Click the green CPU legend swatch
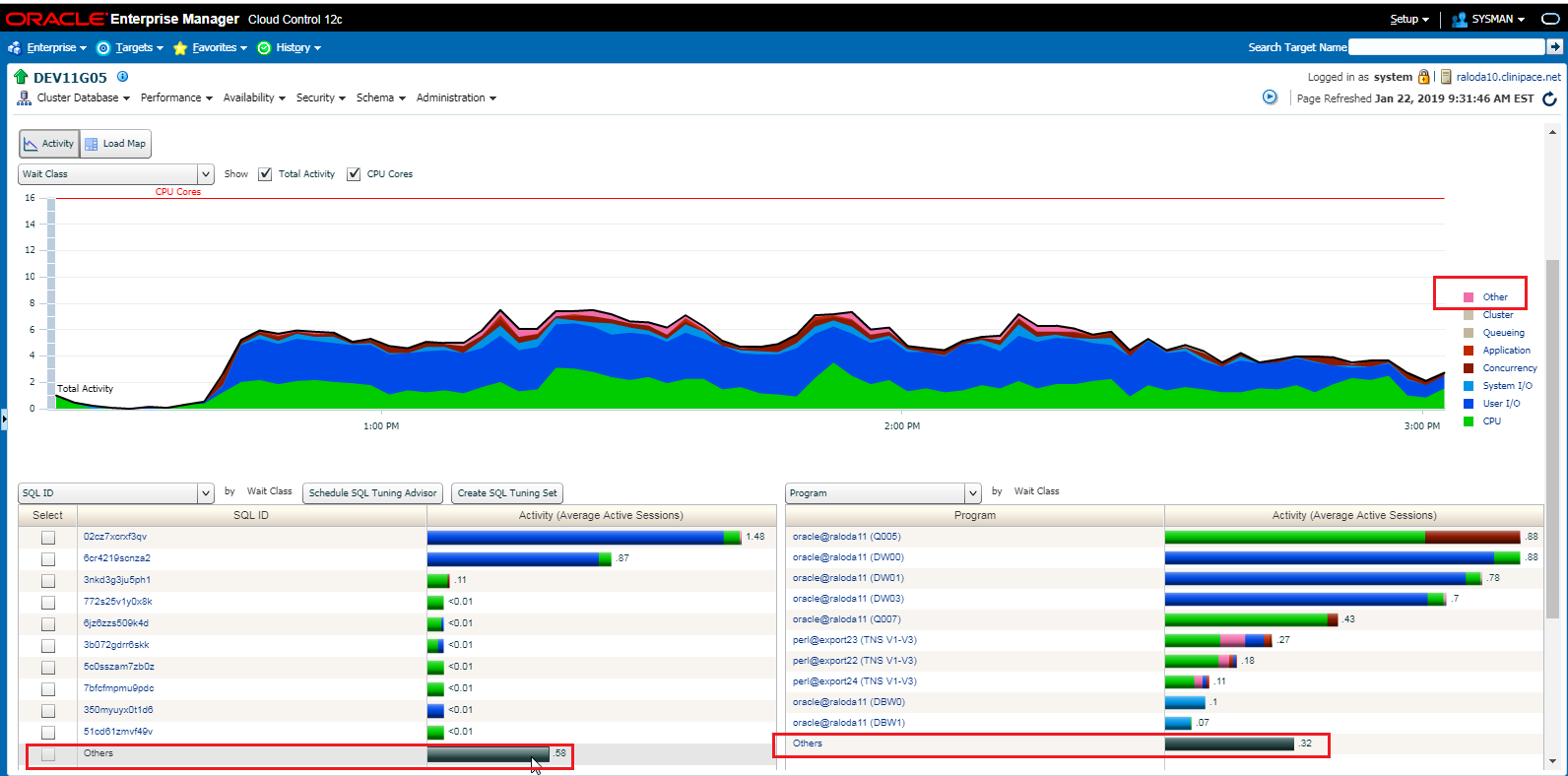The width and height of the screenshot is (1568, 776). point(1469,421)
